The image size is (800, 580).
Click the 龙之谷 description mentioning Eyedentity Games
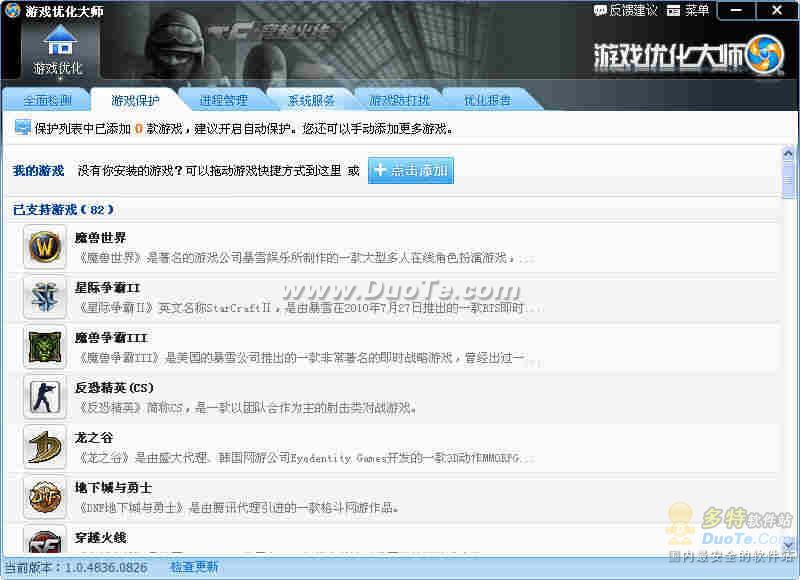click(305, 458)
